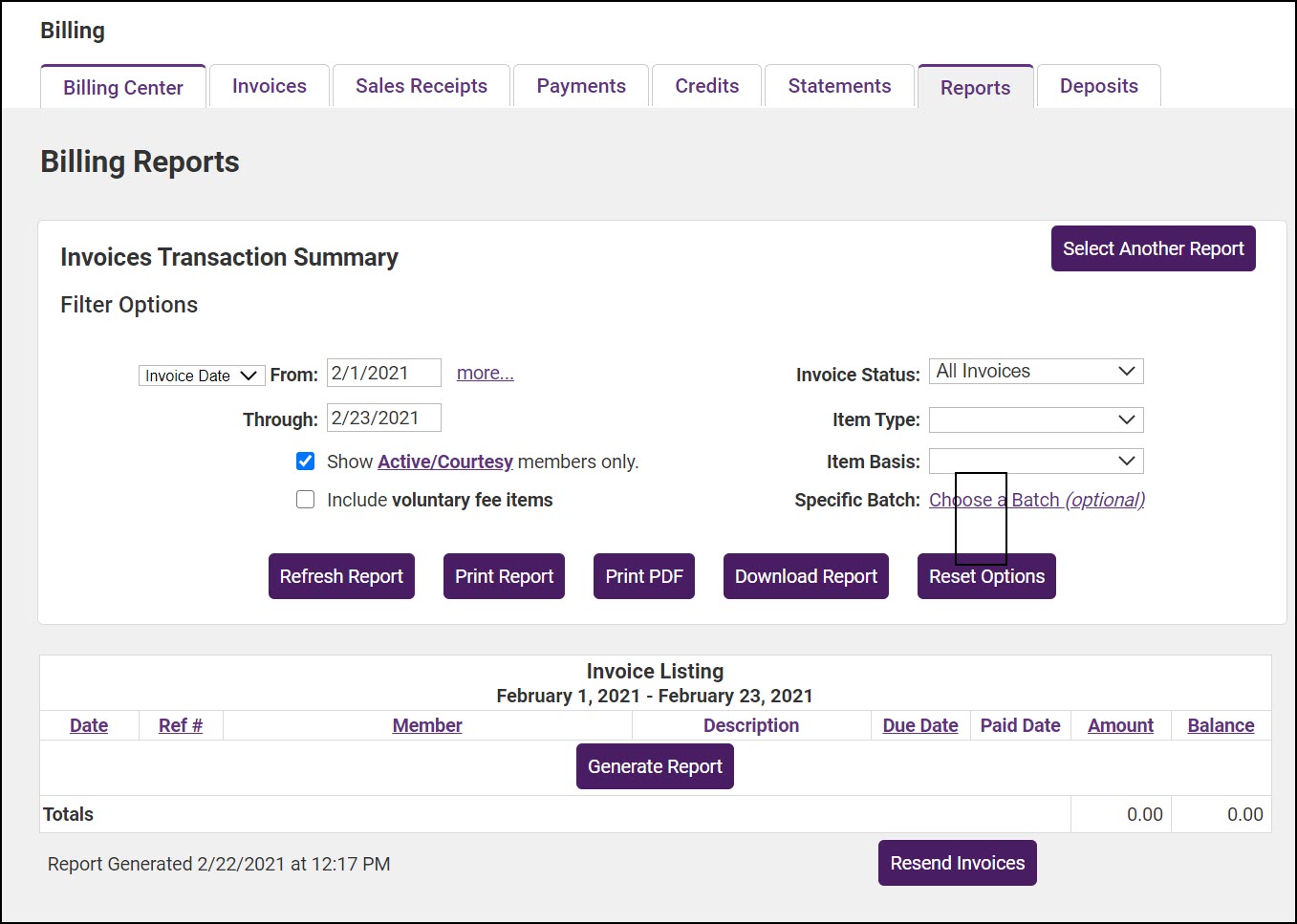Viewport: 1297px width, 924px height.
Task: Select the Statements tab
Action: (x=838, y=85)
